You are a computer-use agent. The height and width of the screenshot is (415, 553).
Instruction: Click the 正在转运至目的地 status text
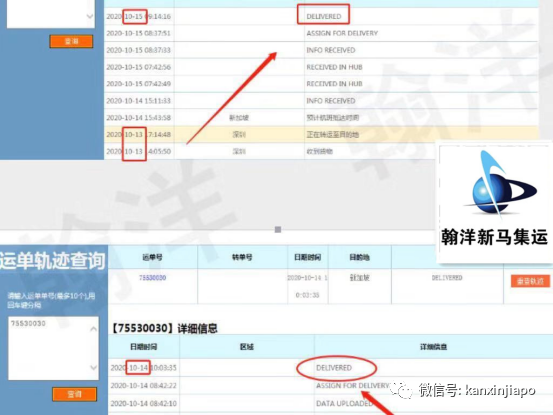coord(333,134)
